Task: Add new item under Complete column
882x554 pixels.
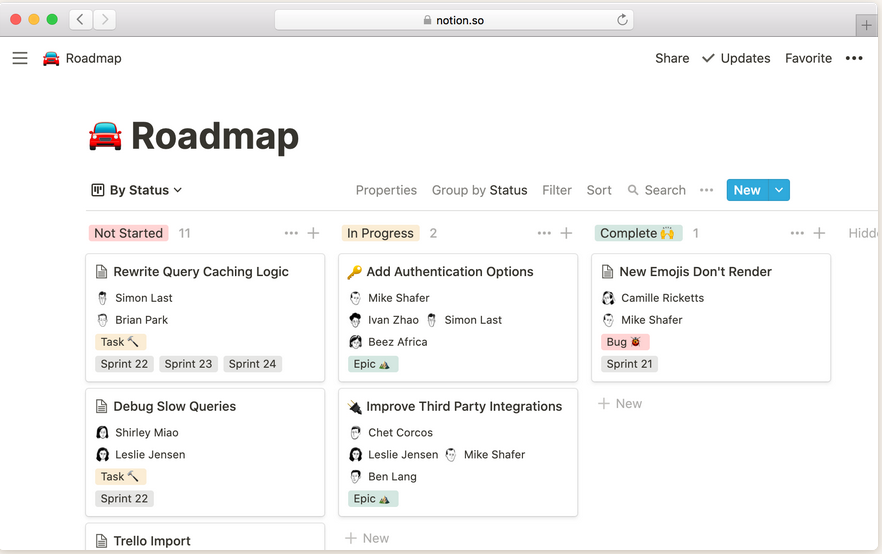Action: tap(619, 404)
